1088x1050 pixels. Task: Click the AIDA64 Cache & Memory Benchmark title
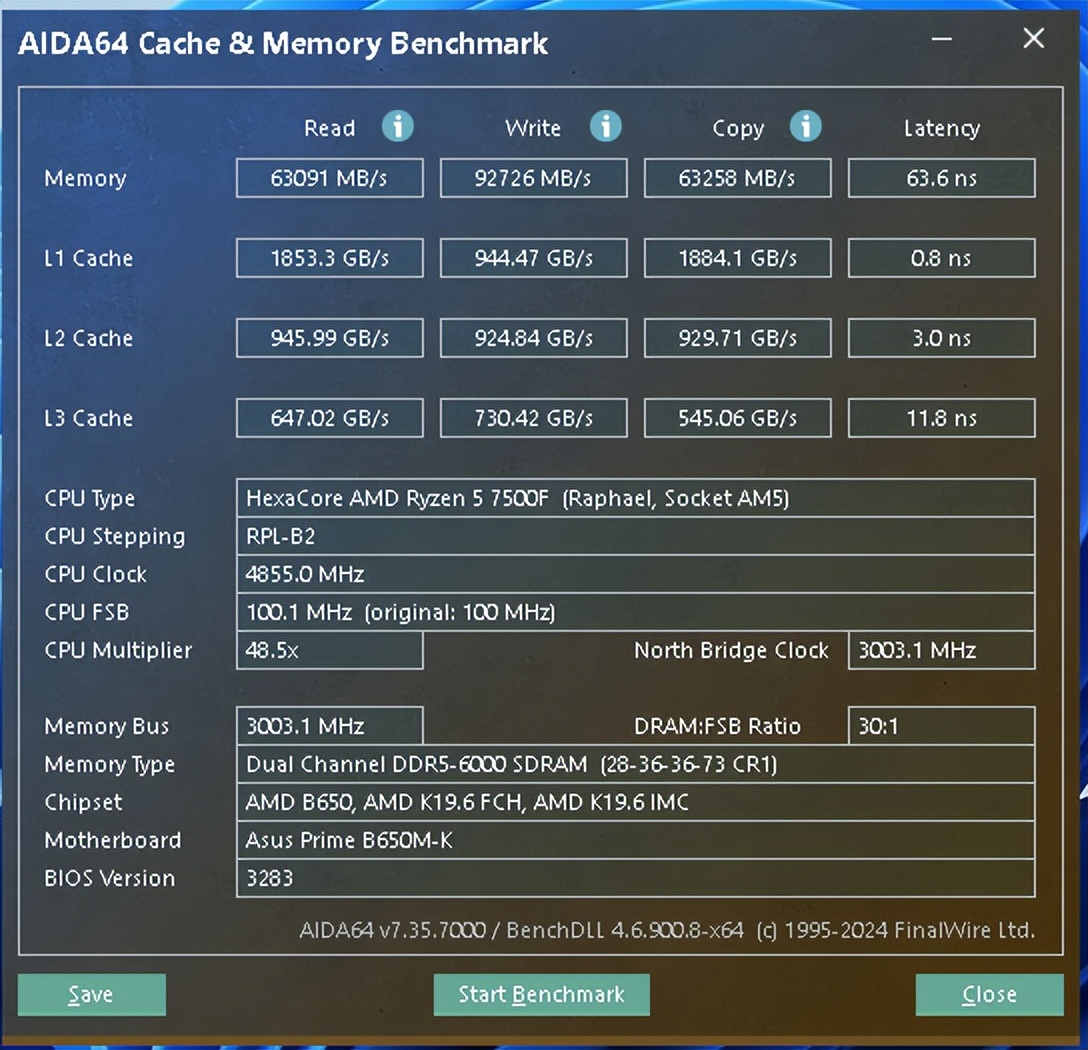283,44
